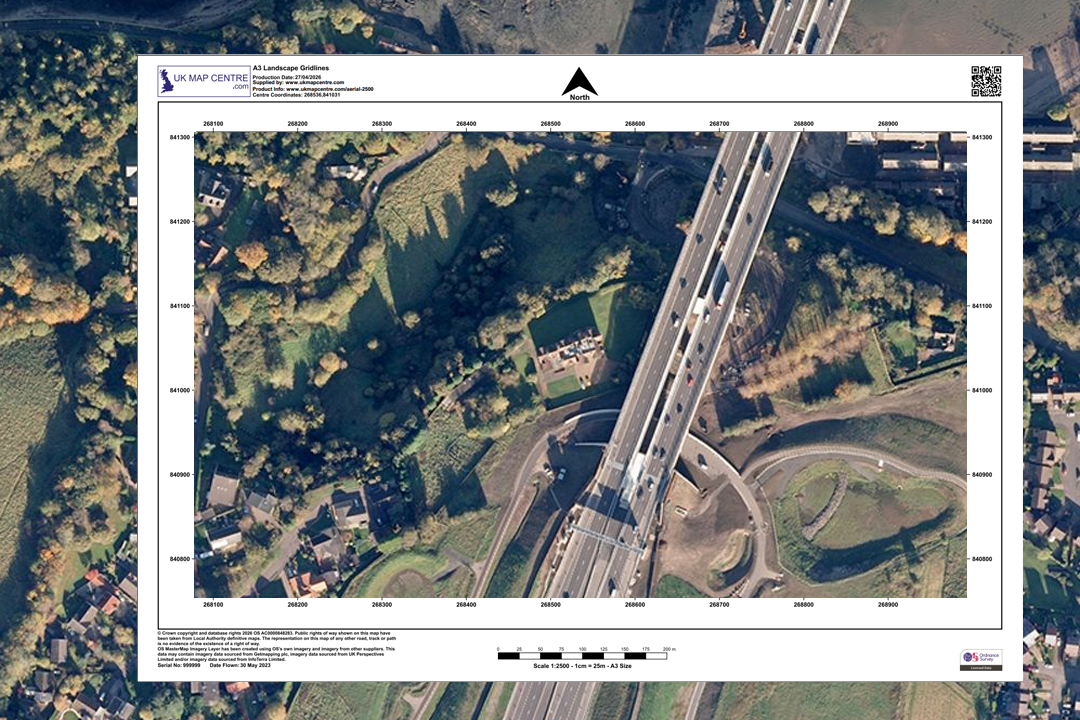
Task: Click the UK Map Centre logo
Action: click(202, 80)
